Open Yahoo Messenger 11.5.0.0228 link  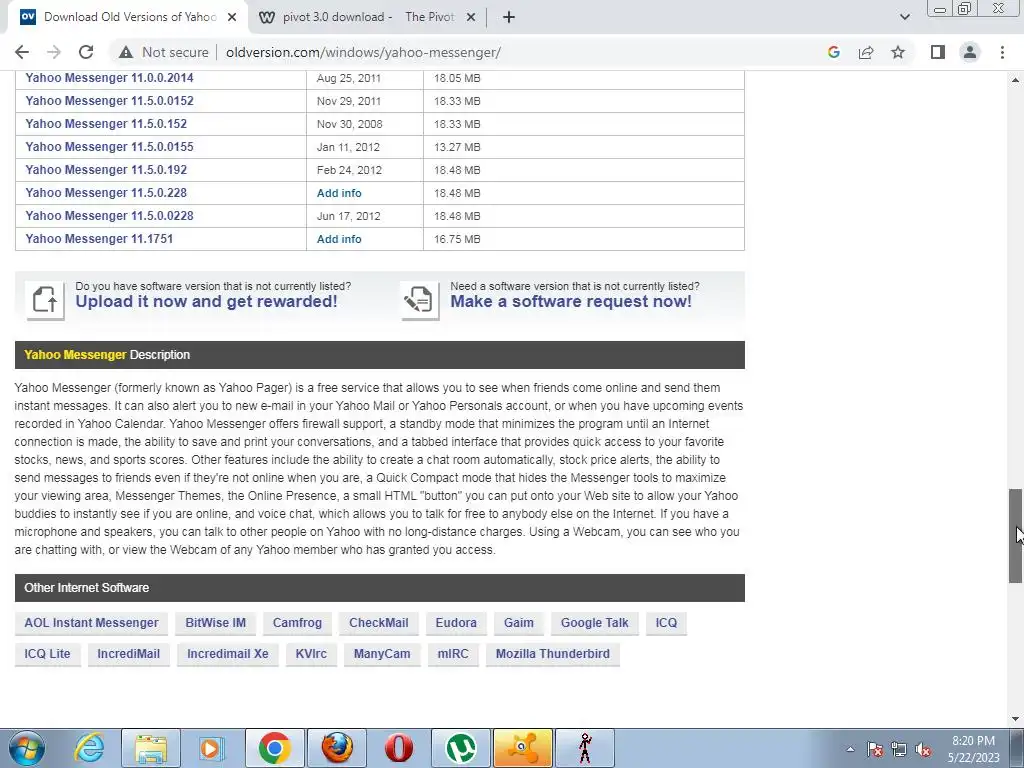[x=109, y=216]
